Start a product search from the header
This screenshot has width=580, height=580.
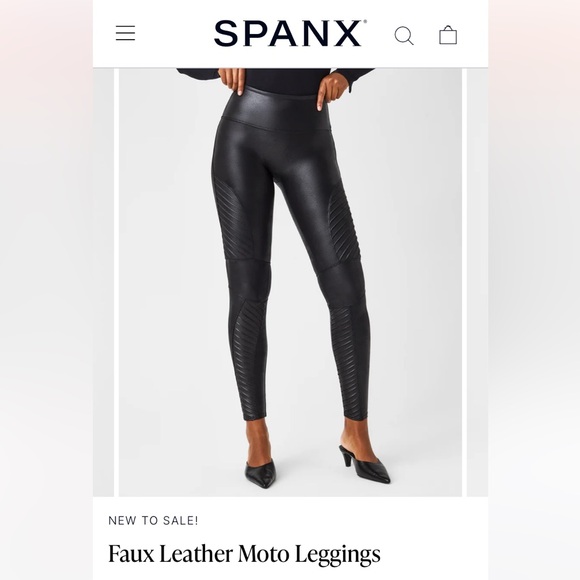404,36
